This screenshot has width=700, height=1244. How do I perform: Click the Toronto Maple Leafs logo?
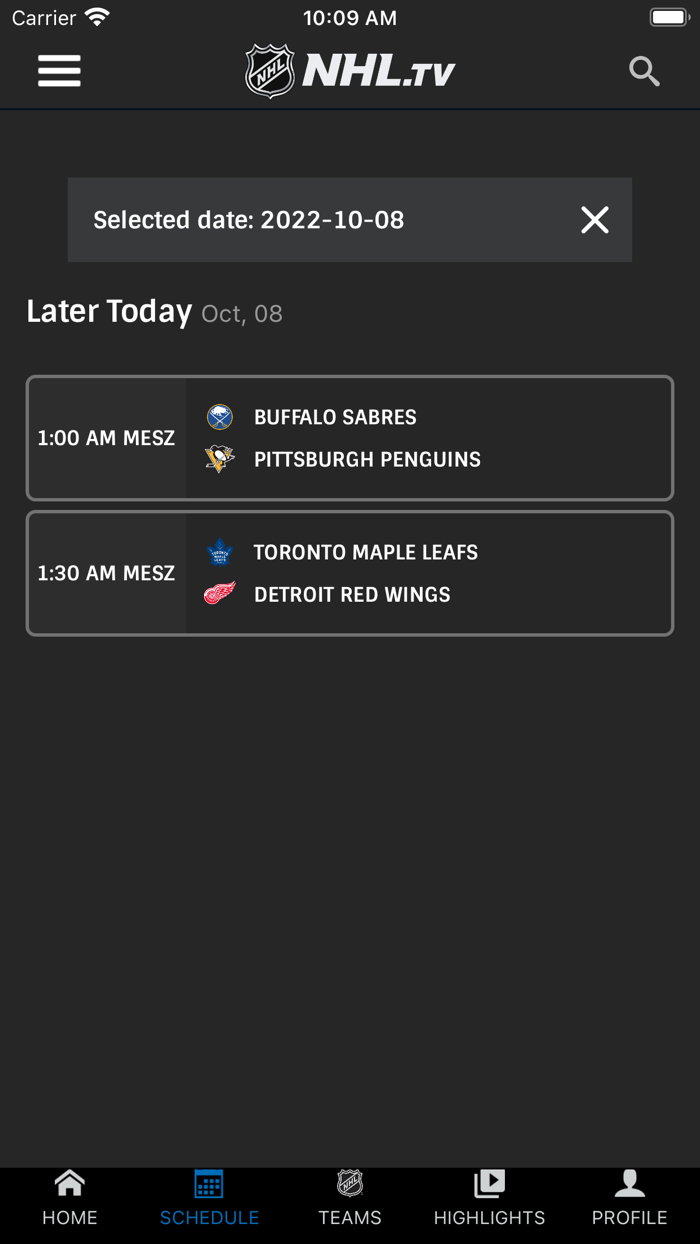pos(219,552)
